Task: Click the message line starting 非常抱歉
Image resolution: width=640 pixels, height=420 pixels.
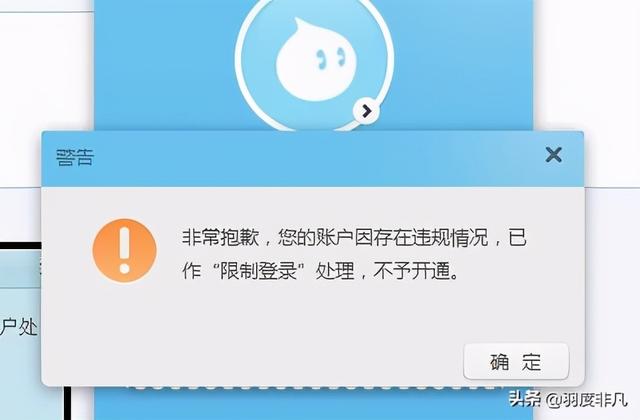Action: (x=354, y=238)
